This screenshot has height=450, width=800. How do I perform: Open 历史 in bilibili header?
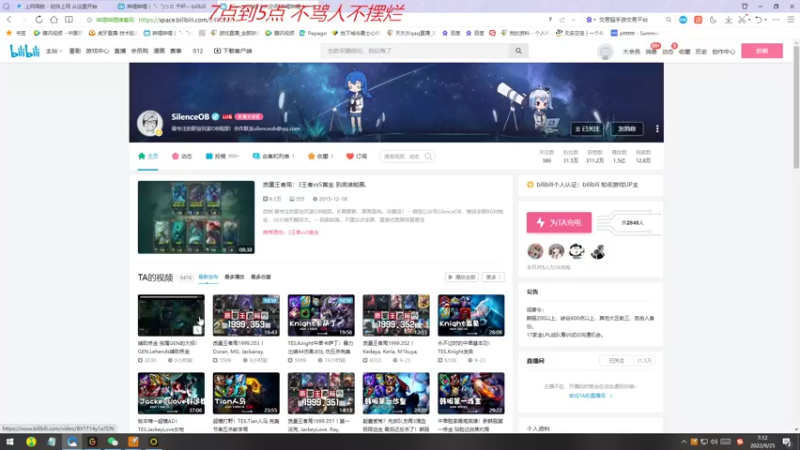(701, 52)
